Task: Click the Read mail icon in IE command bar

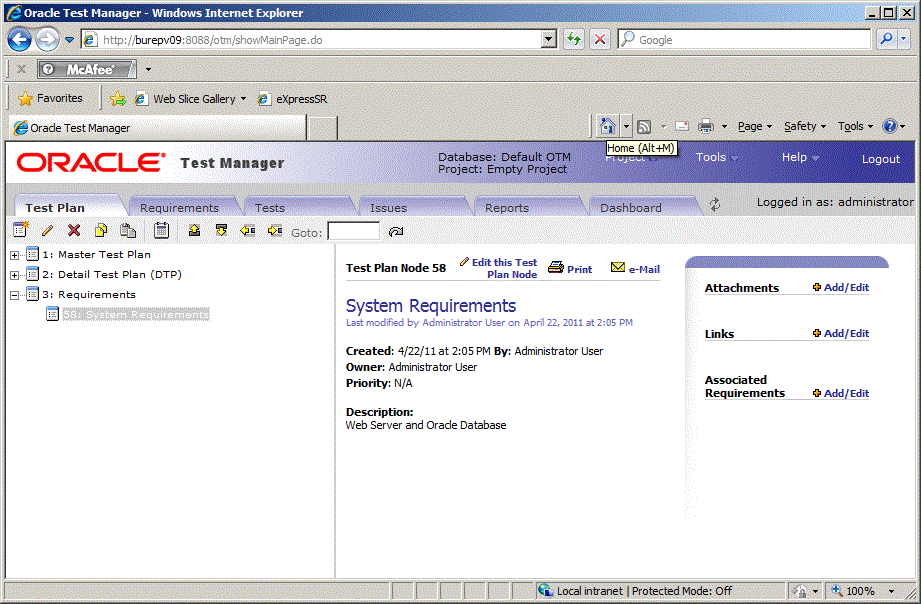Action: 682,126
